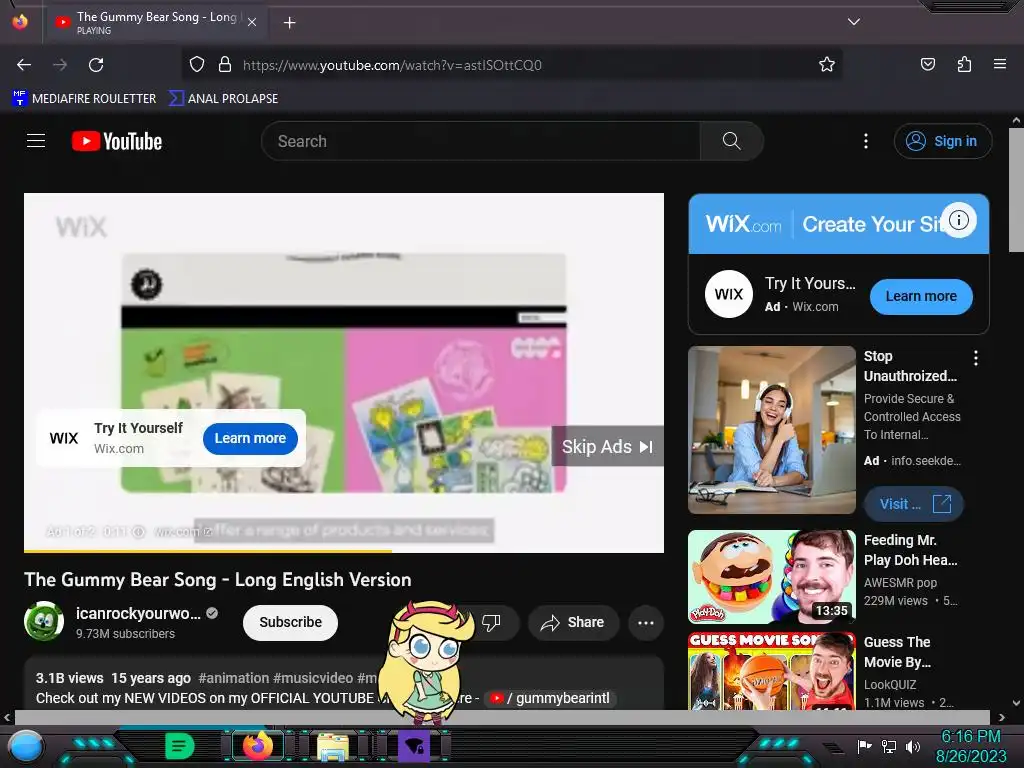This screenshot has width=1024, height=768.
Task: Open taskbar clock showing 6:16 PM
Action: [971, 746]
